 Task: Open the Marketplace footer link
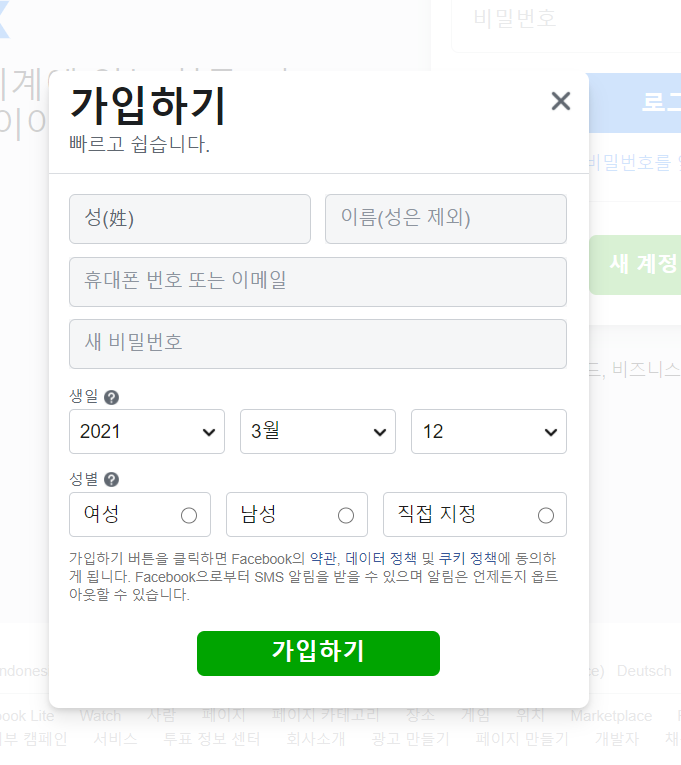click(611, 716)
